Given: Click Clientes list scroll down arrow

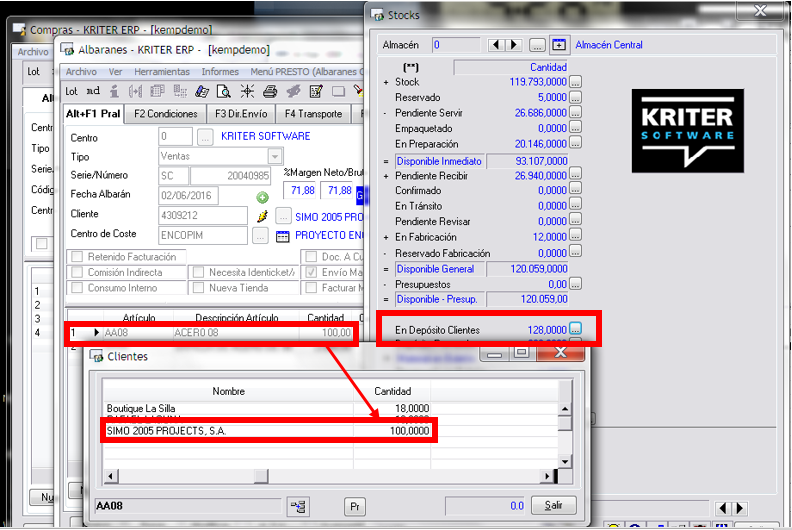Looking at the screenshot, I should coord(565,461).
